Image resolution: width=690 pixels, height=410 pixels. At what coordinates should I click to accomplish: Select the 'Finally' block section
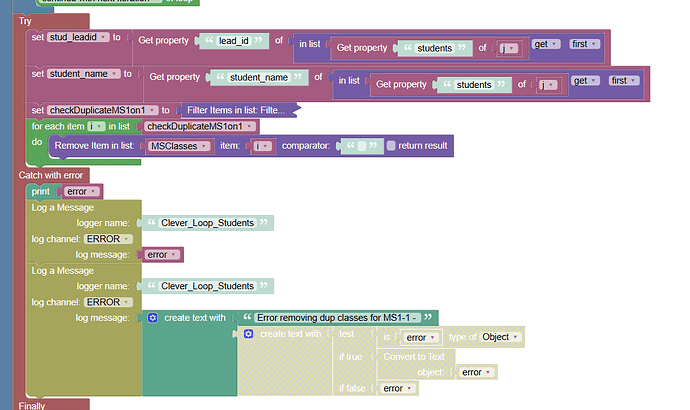pyautogui.click(x=32, y=405)
